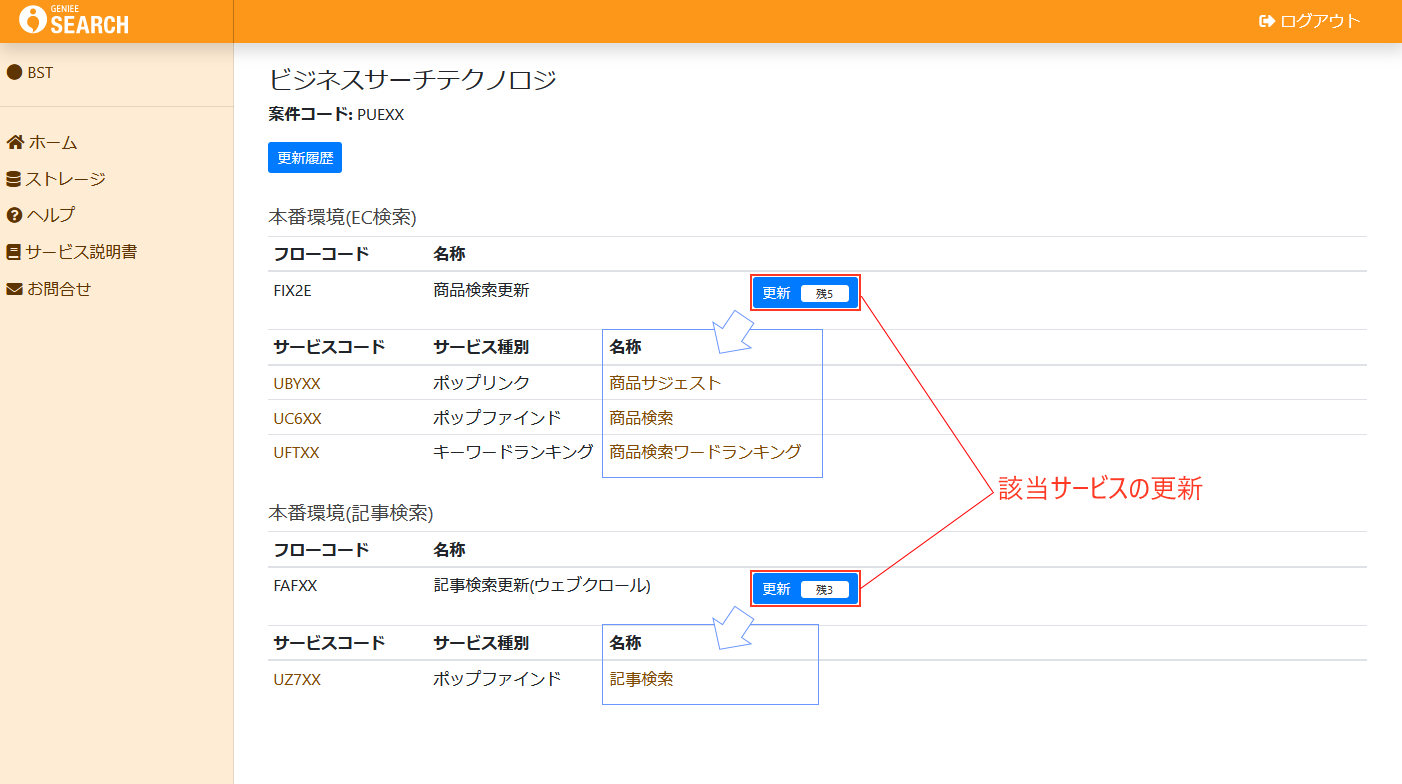
Task: Click the キーワードランキング service type cell
Action: coord(513,452)
